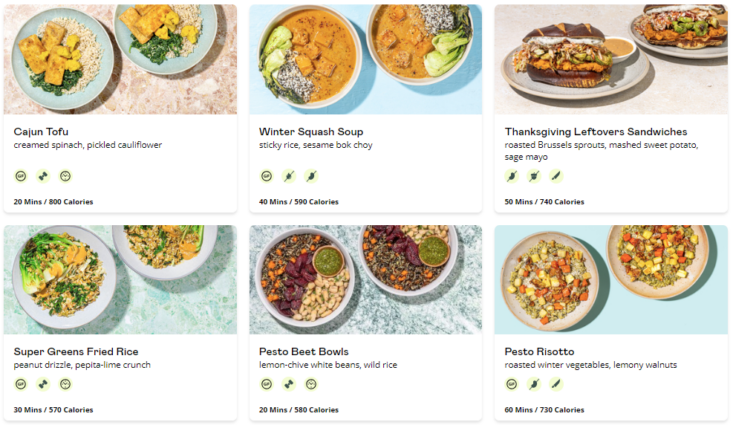Screen dimensions: 733x425
Task: Click Super Greens Fried Rice gluten-free icon
Action: click(20, 384)
